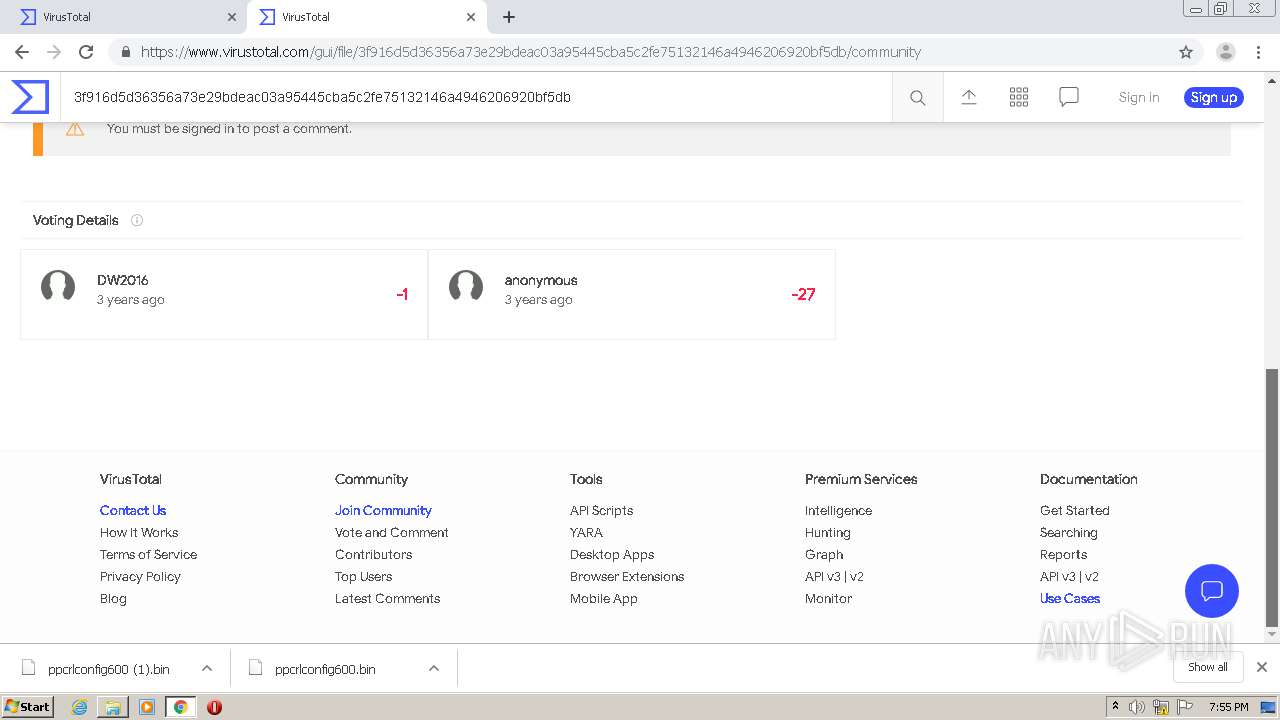Open Get Started documentation link

click(1074, 510)
